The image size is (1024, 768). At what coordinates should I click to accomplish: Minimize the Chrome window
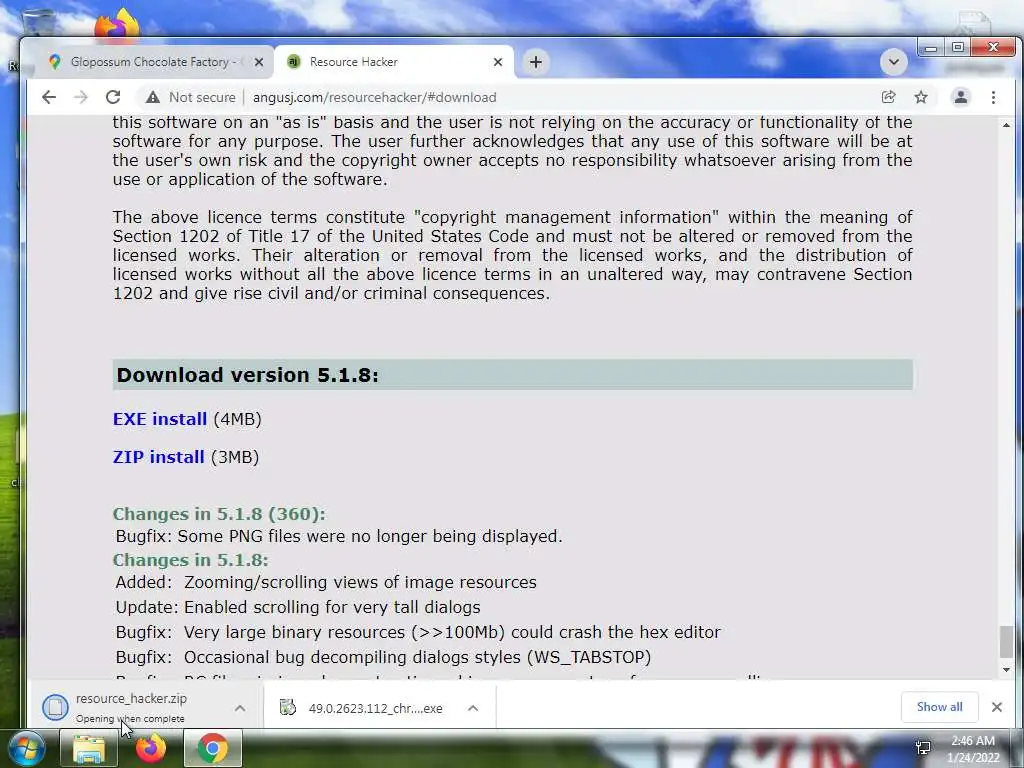[x=931, y=47]
